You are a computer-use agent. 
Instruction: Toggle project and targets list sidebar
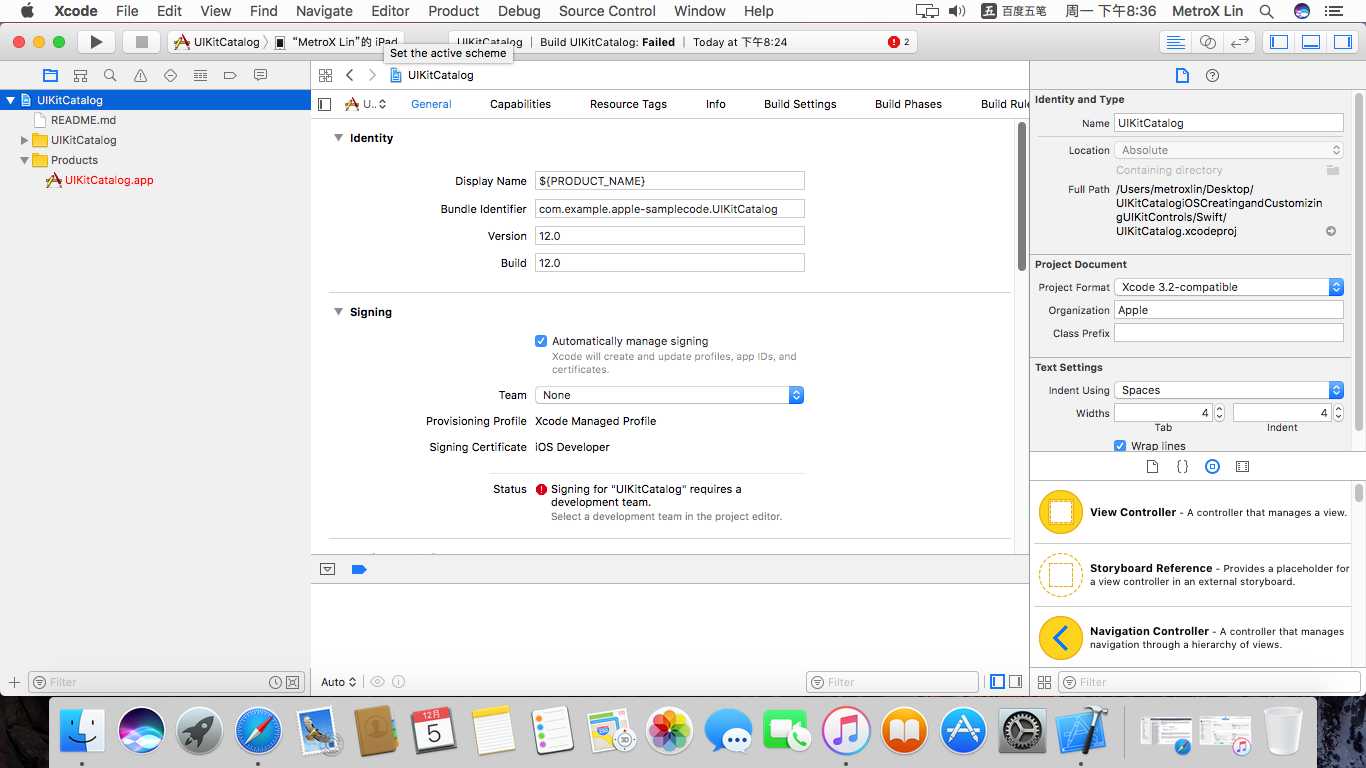coord(324,104)
